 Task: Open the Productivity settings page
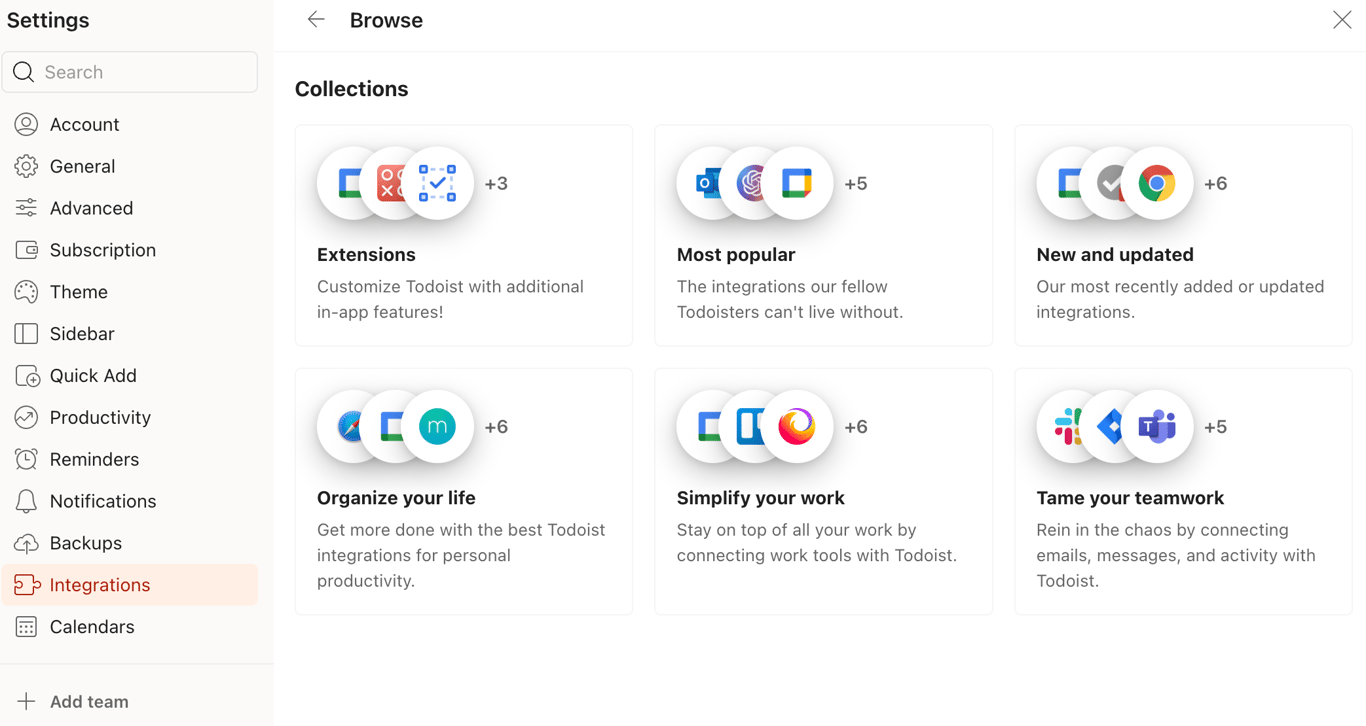(x=100, y=418)
